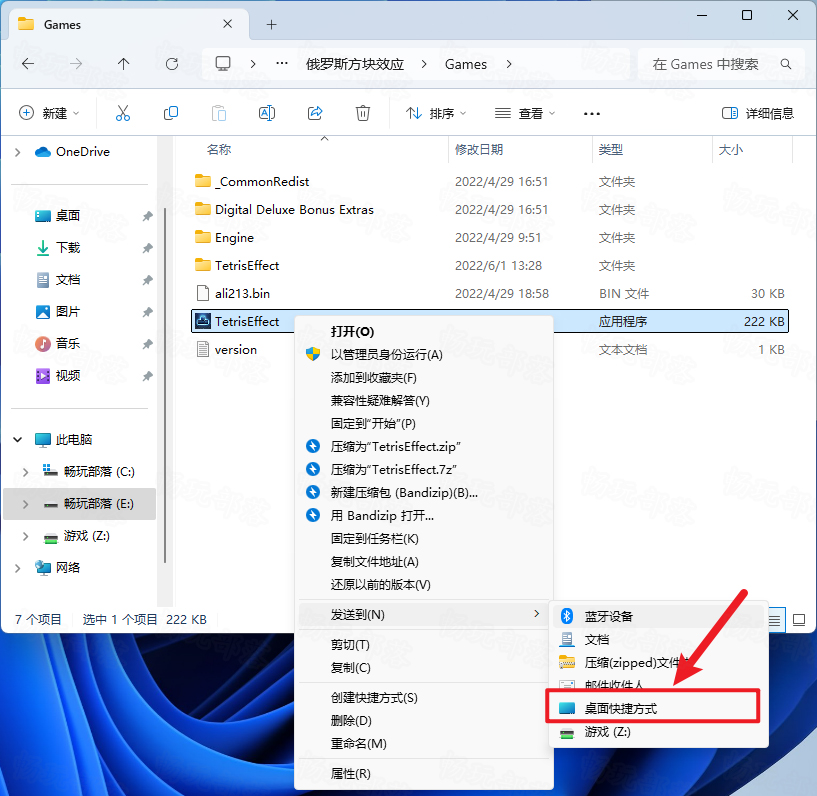Expand the 畅玩部落 (E:) drive node
Screen dimensions: 817x796
(26, 504)
